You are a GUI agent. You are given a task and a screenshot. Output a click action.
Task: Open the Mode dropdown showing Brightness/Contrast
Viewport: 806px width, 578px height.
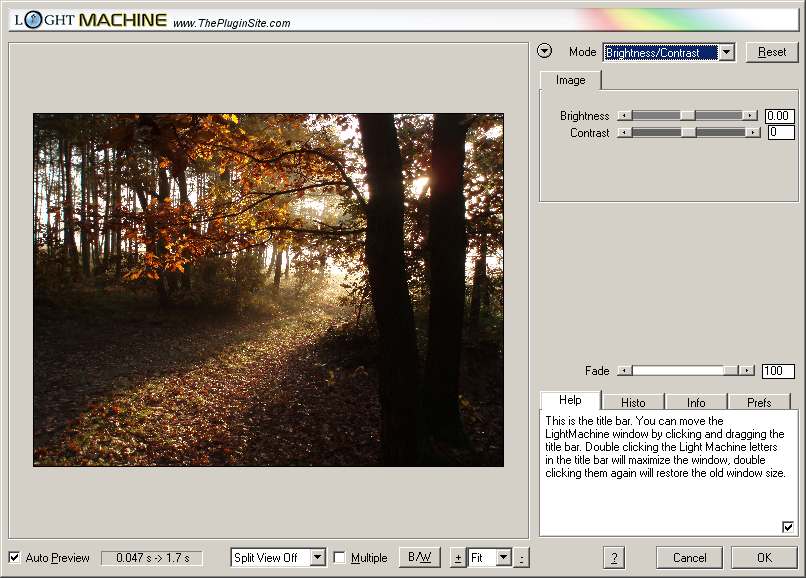coord(669,52)
